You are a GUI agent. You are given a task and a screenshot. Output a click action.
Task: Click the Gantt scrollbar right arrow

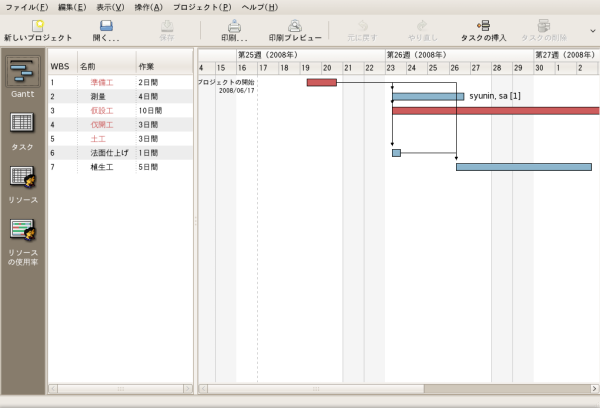tap(594, 388)
